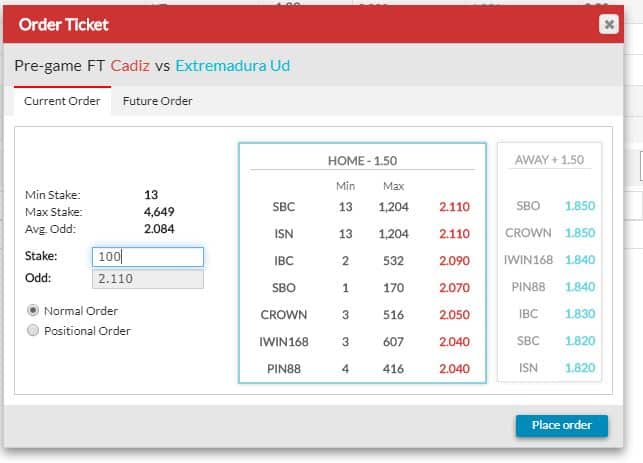Click ISN label in the away panel
Image resolution: width=643 pixels, height=463 pixels.
pos(528,368)
